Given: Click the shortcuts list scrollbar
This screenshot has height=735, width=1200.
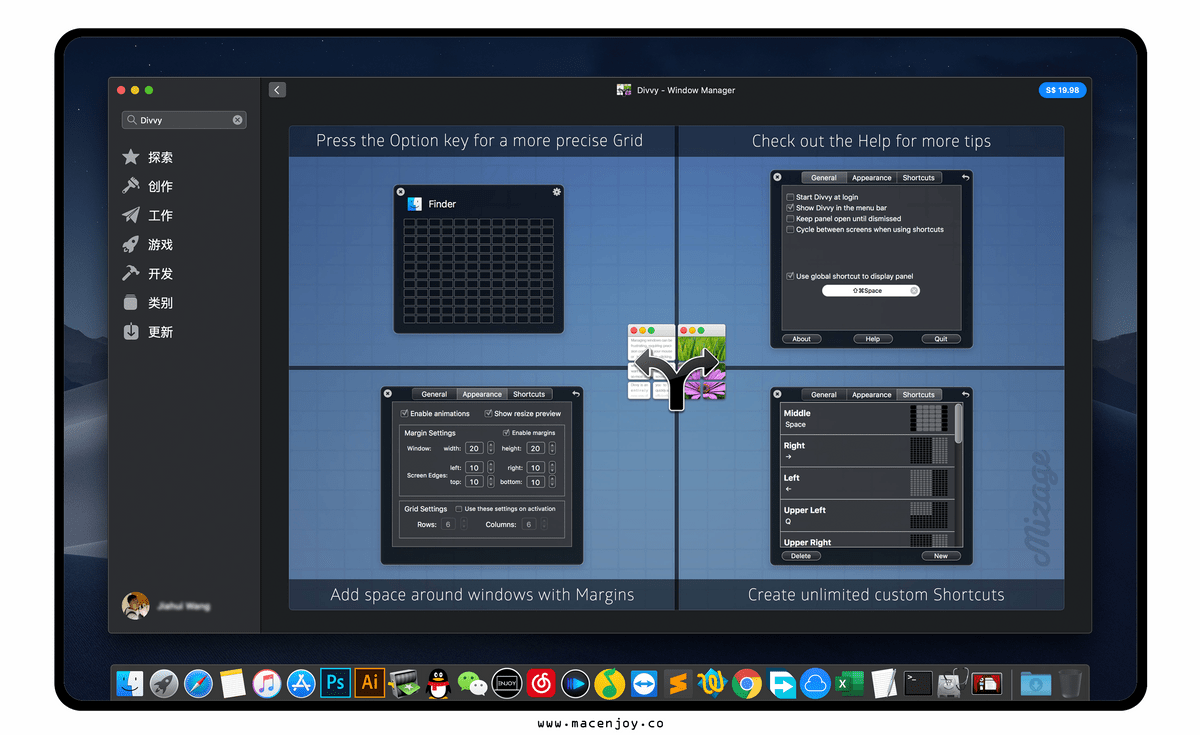Looking at the screenshot, I should point(960,423).
